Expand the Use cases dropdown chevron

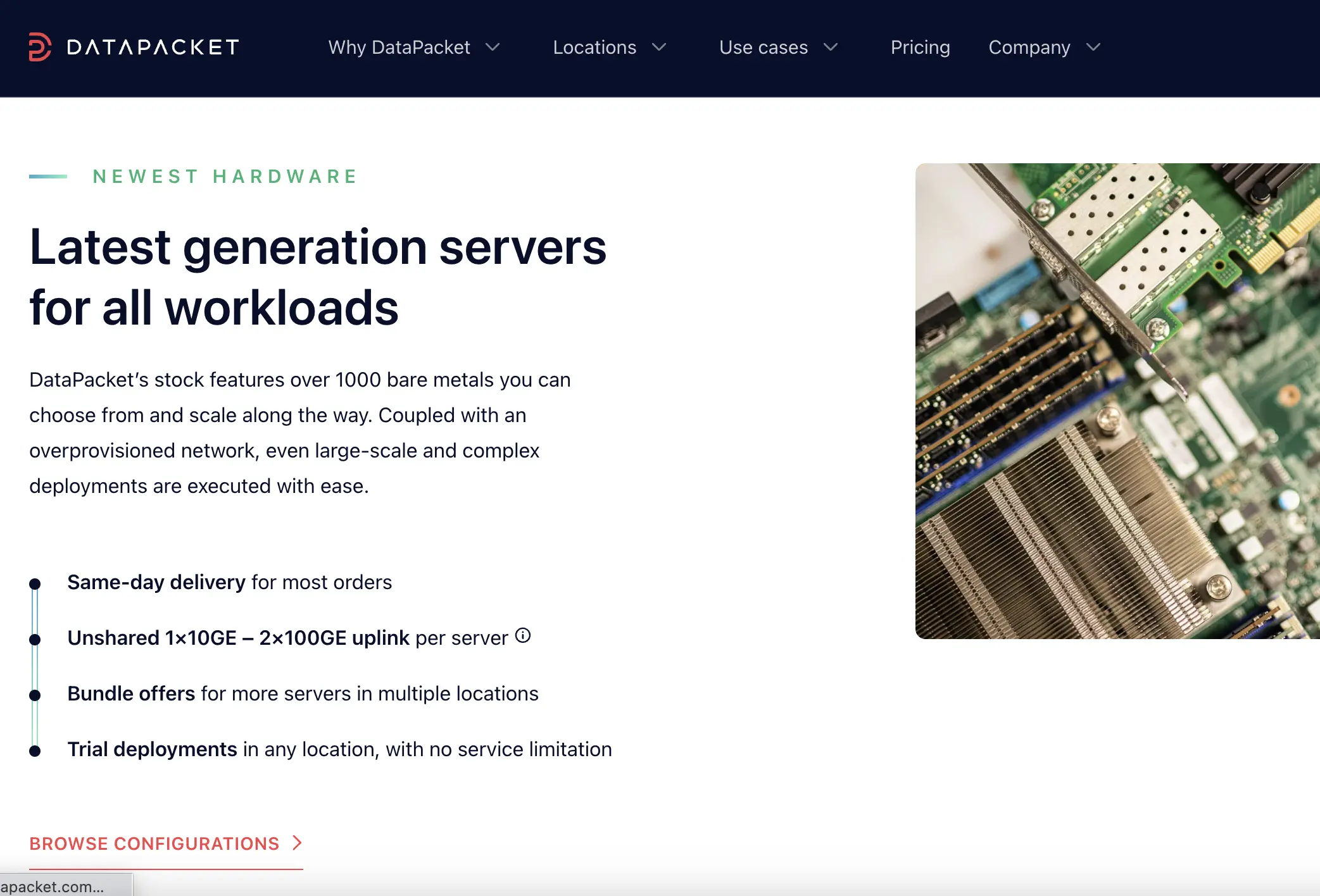click(x=831, y=47)
